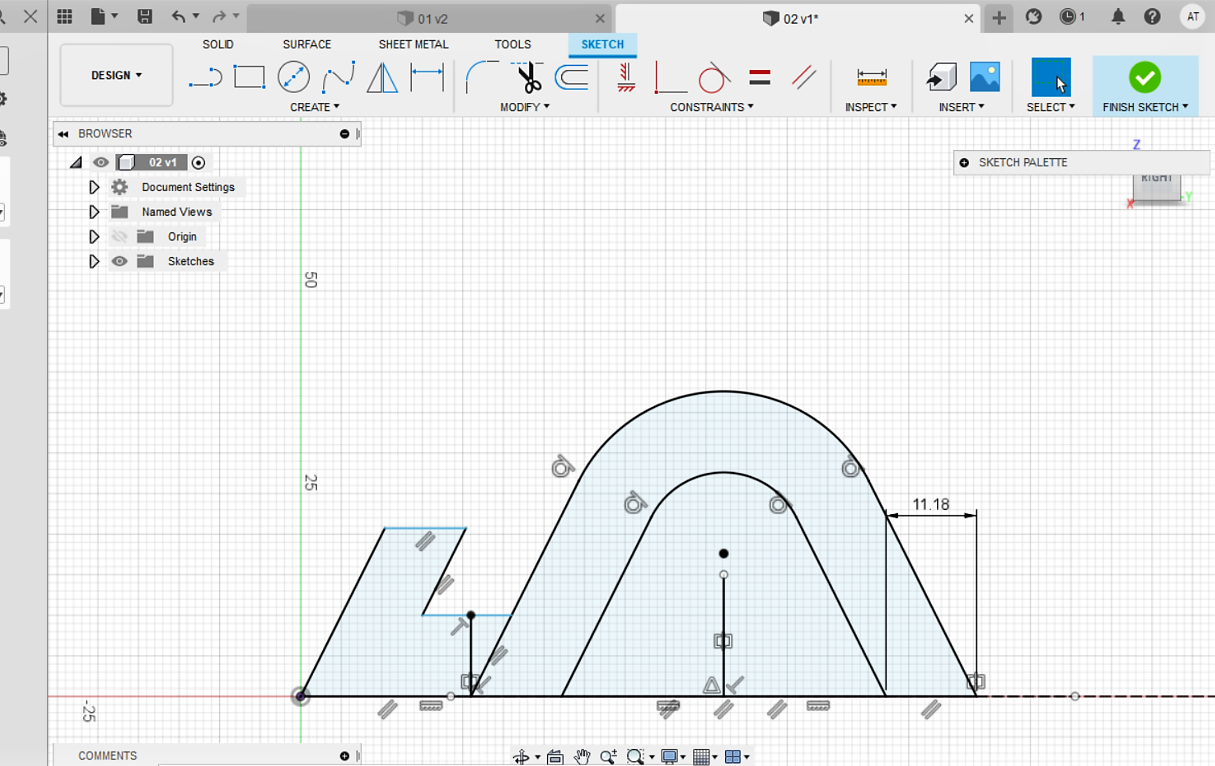Activate the Select cursor tool

pyautogui.click(x=1051, y=77)
